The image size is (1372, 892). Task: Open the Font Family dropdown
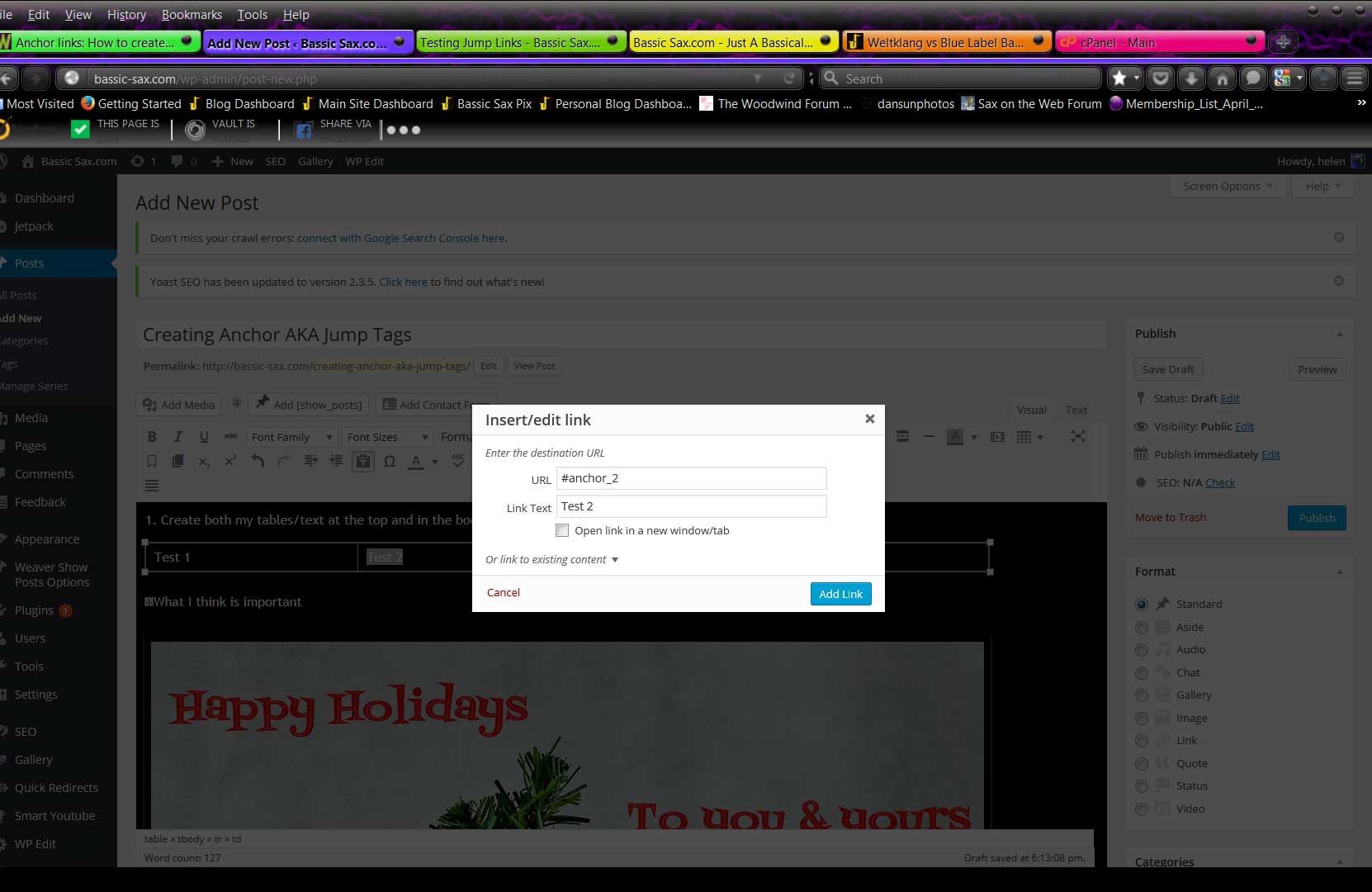click(291, 437)
